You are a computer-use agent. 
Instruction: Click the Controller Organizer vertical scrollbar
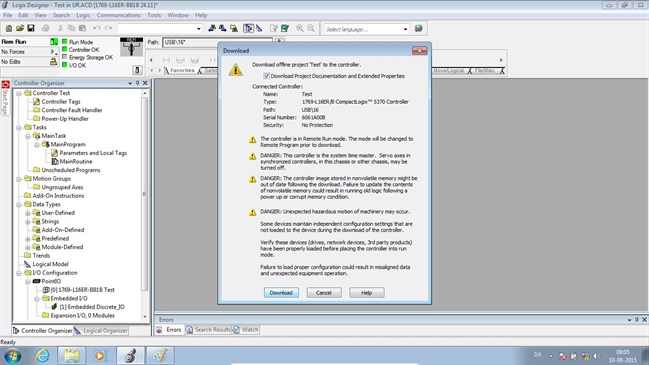pos(144,205)
